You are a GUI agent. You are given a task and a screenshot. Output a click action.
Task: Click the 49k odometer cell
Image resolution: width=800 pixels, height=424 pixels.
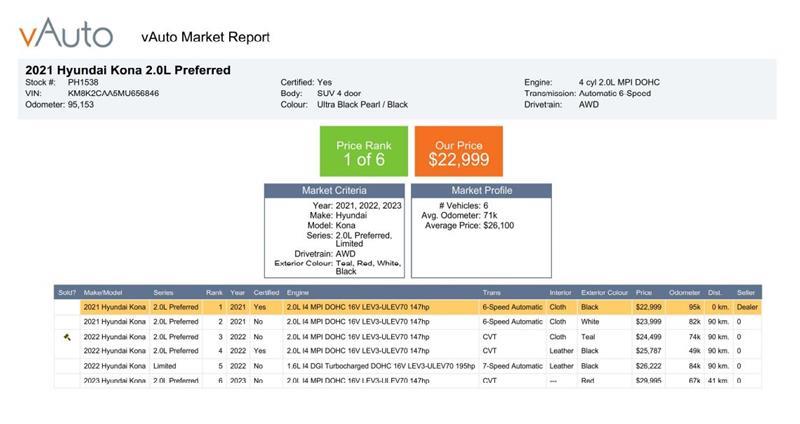pos(694,351)
